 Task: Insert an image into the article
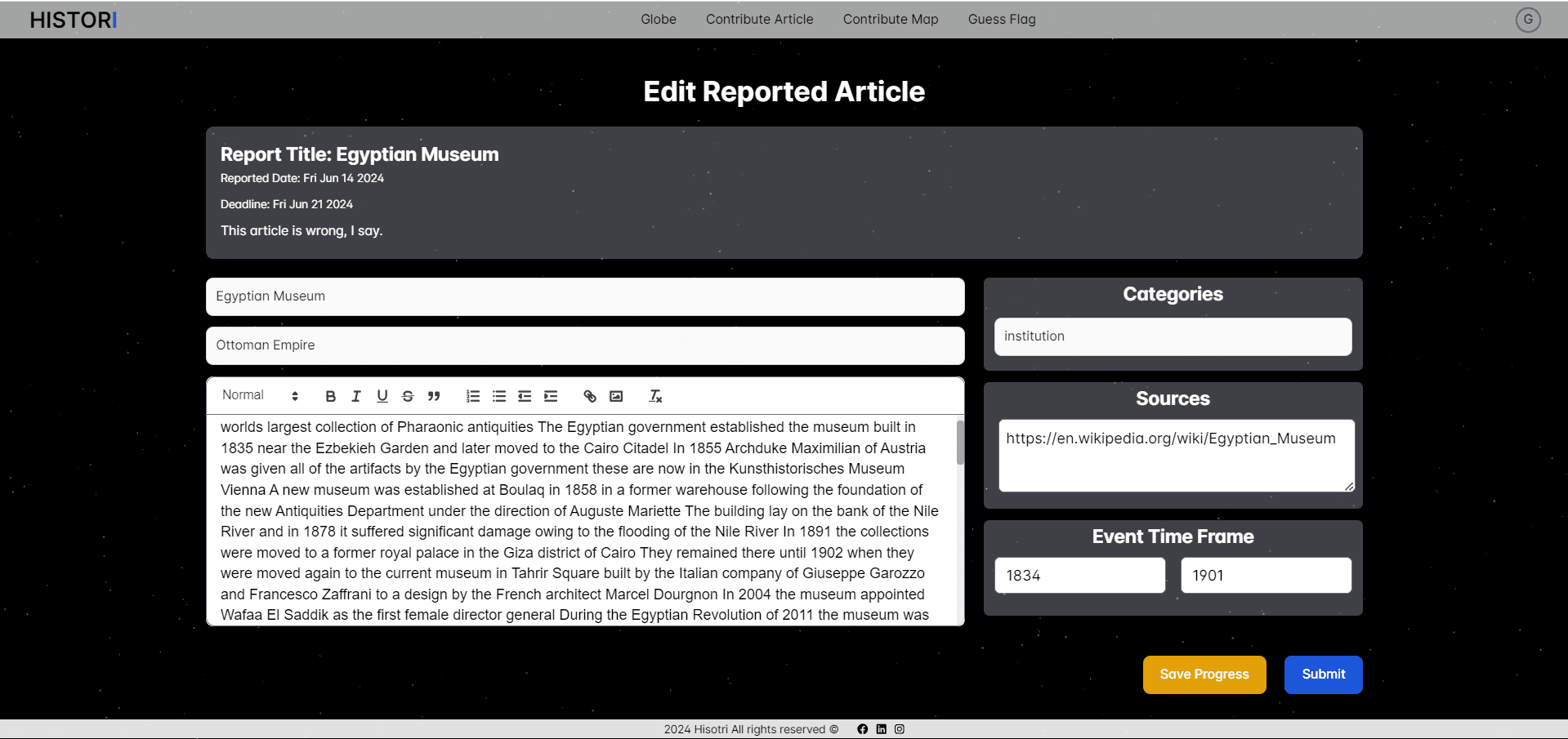[x=616, y=396]
